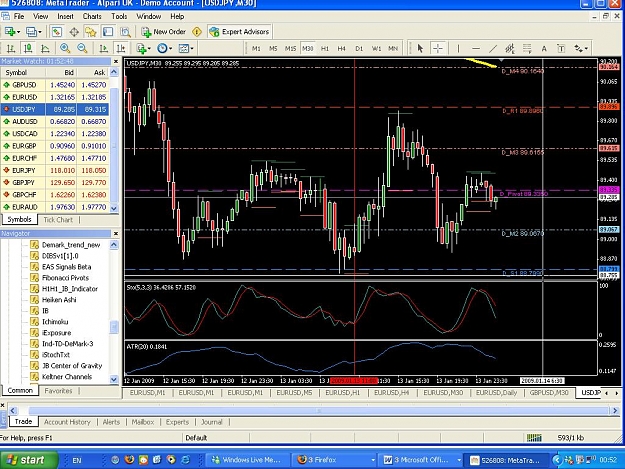Click the New Order button
The height and width of the screenshot is (469, 625).
[163, 32]
